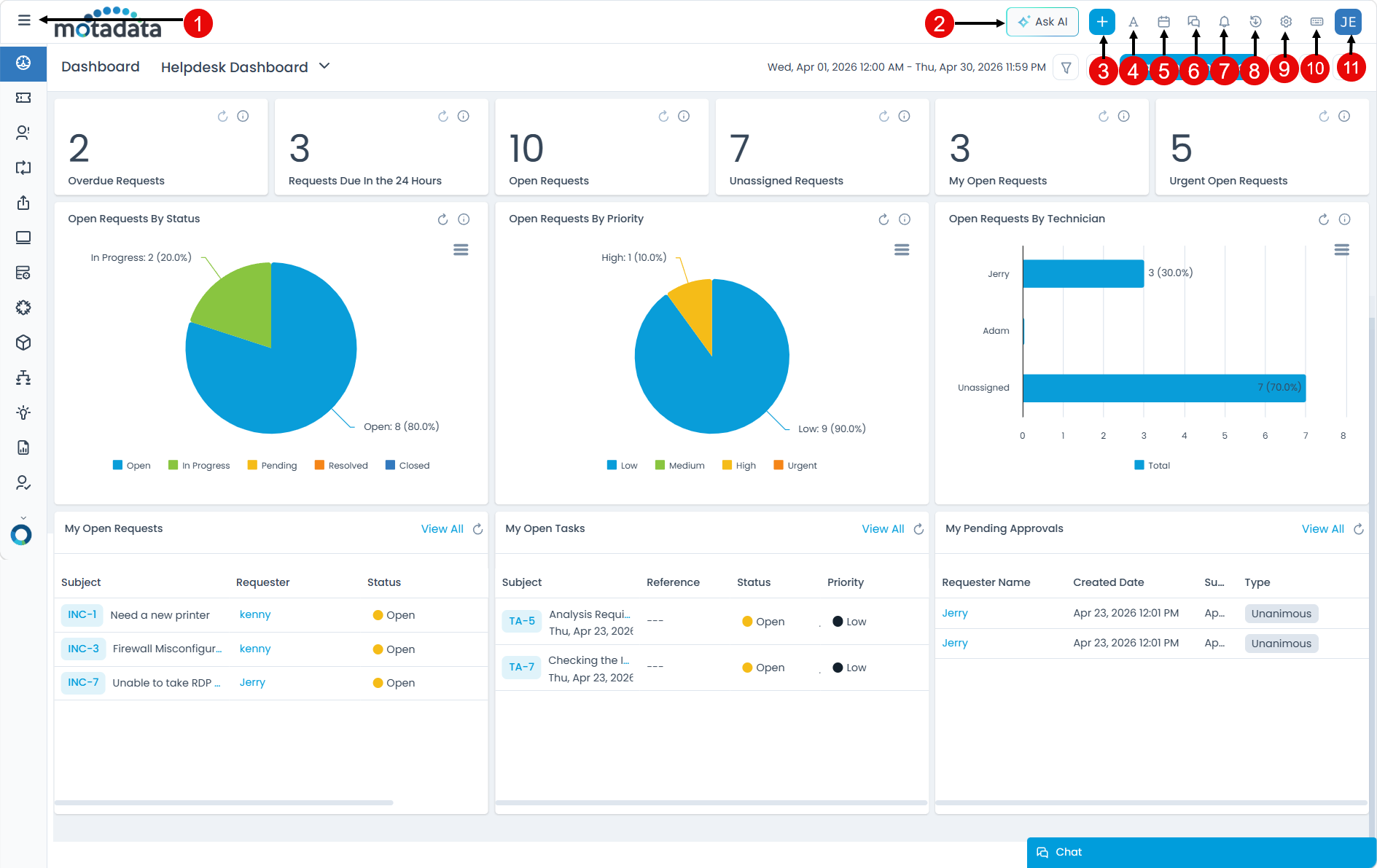The image size is (1377, 868).
Task: Click the Unassigned bar in technician chart
Action: click(x=1163, y=388)
